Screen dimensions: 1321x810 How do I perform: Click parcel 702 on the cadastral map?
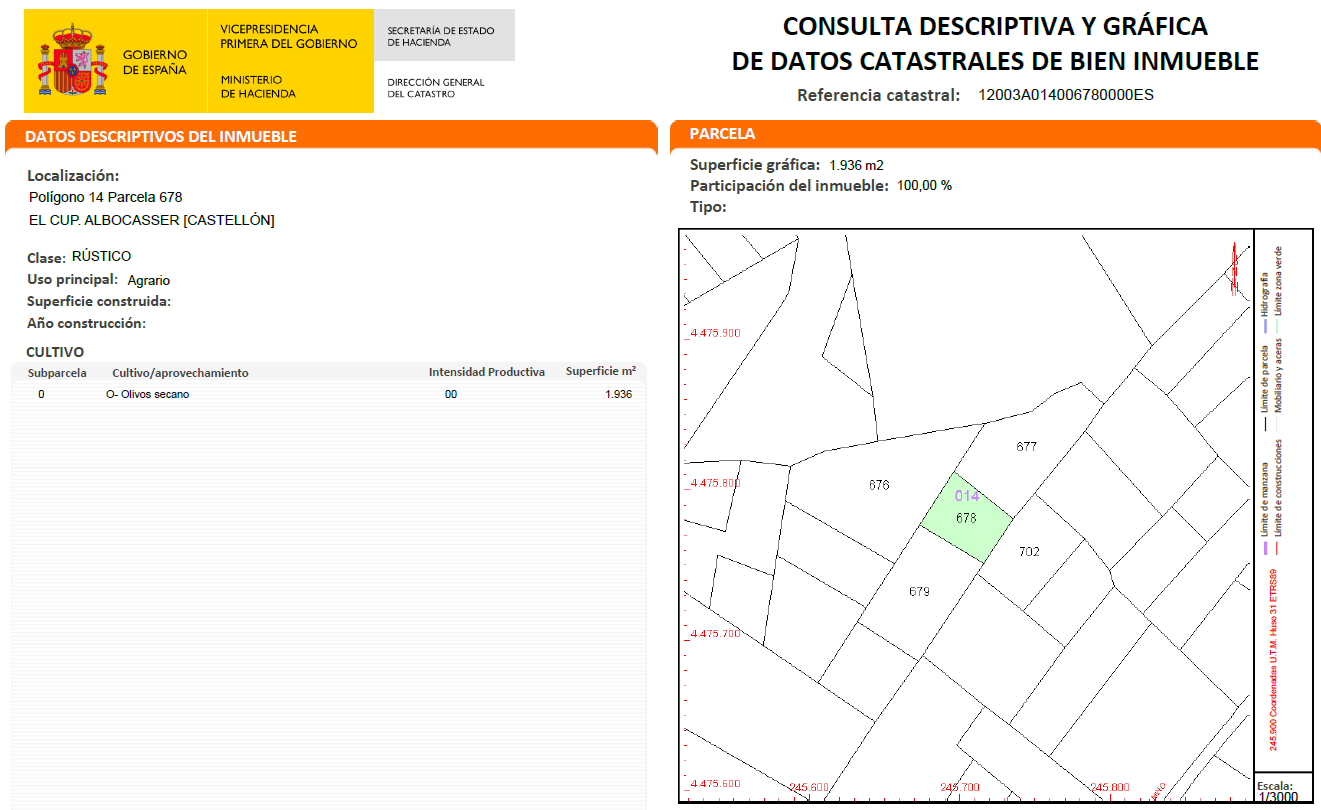tap(1029, 551)
